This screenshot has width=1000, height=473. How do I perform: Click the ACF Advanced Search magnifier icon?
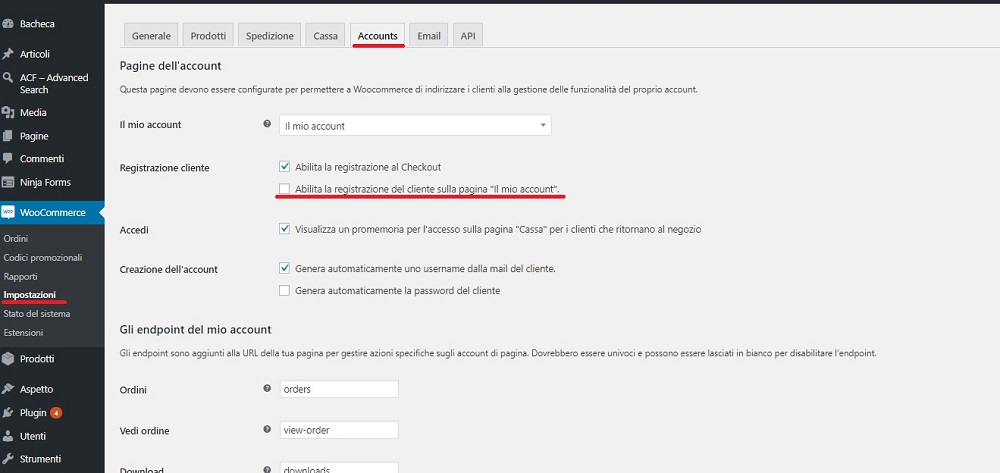click(8, 78)
